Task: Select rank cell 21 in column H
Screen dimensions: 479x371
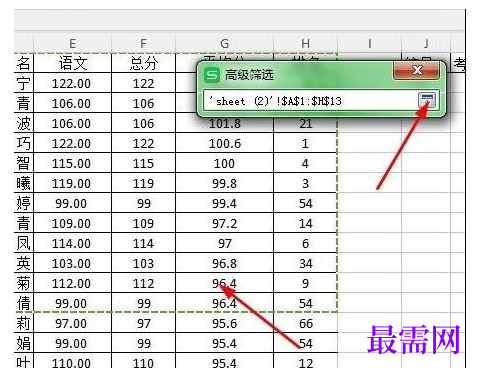Action: pos(305,124)
